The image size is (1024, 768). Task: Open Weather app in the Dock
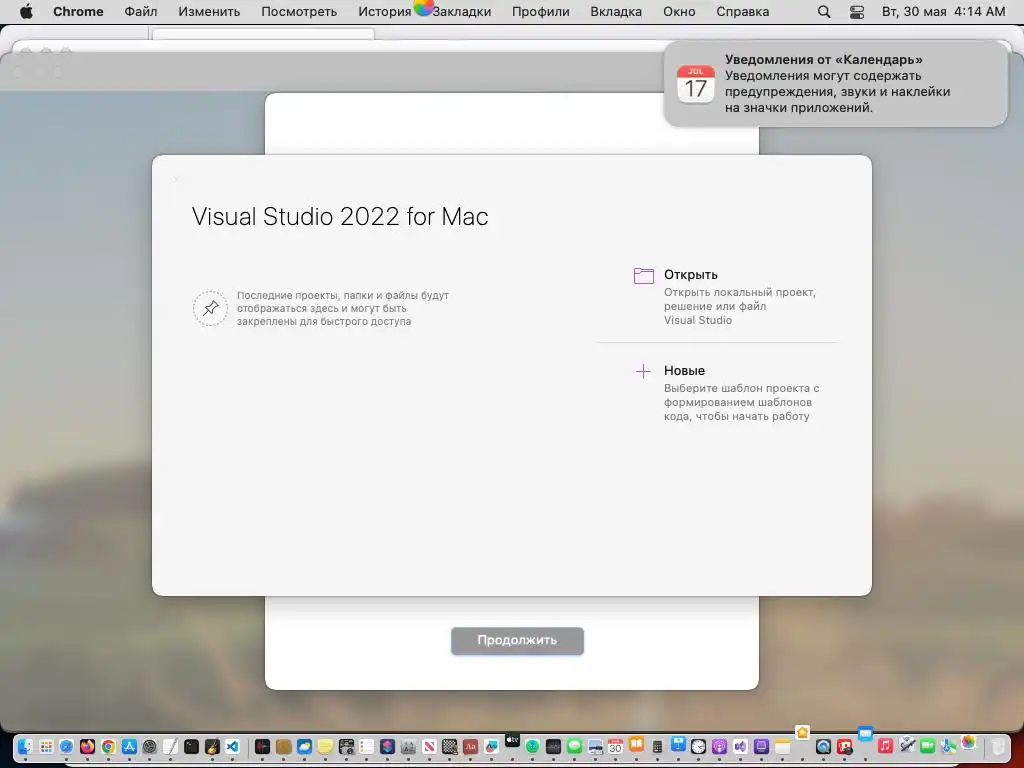[x=304, y=746]
